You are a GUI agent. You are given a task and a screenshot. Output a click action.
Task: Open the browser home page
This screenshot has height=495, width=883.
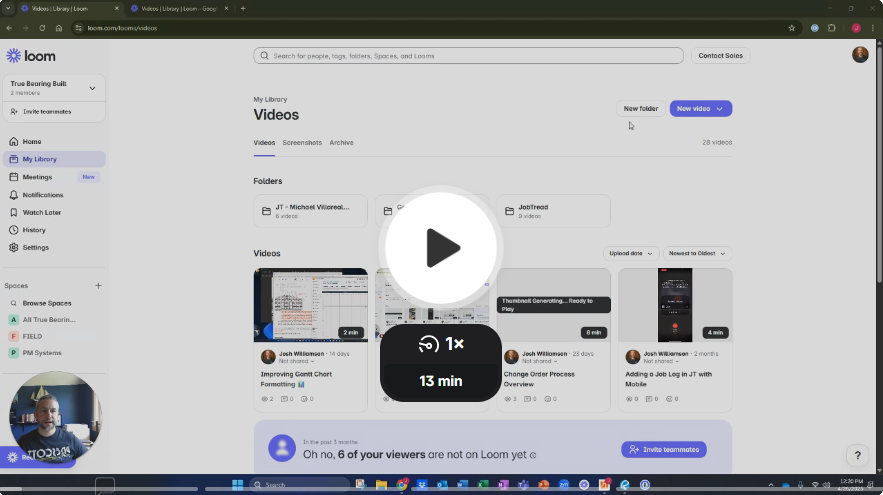(x=59, y=28)
